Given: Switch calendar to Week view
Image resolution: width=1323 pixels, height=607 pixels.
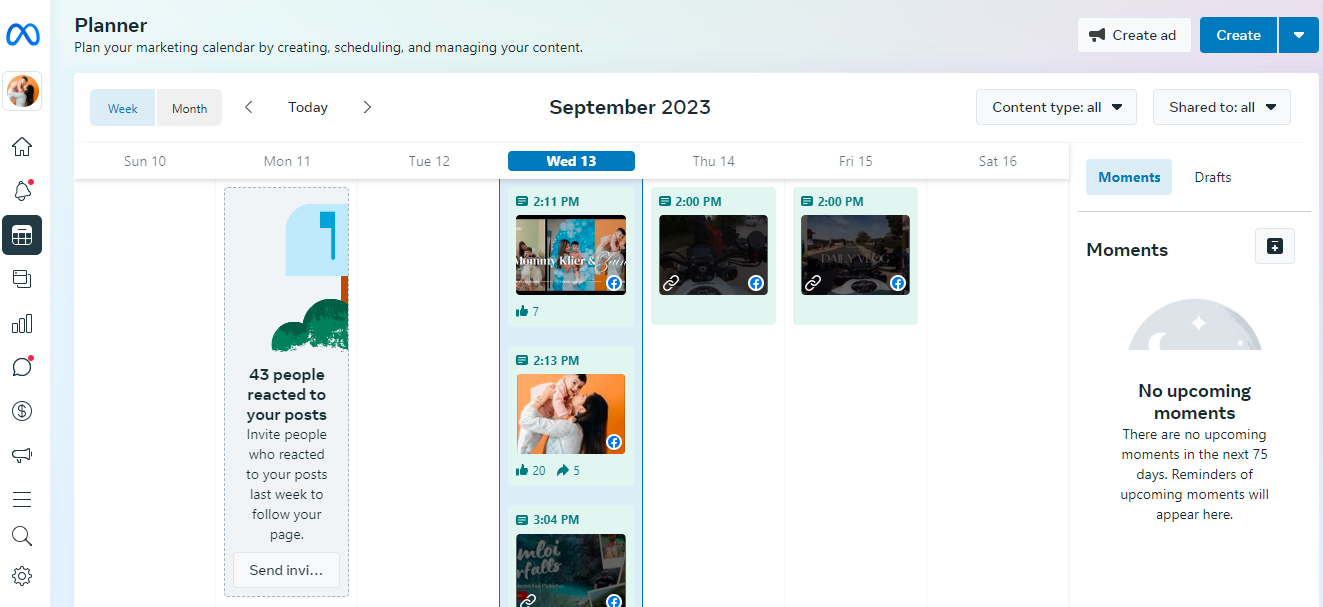Looking at the screenshot, I should tap(123, 108).
